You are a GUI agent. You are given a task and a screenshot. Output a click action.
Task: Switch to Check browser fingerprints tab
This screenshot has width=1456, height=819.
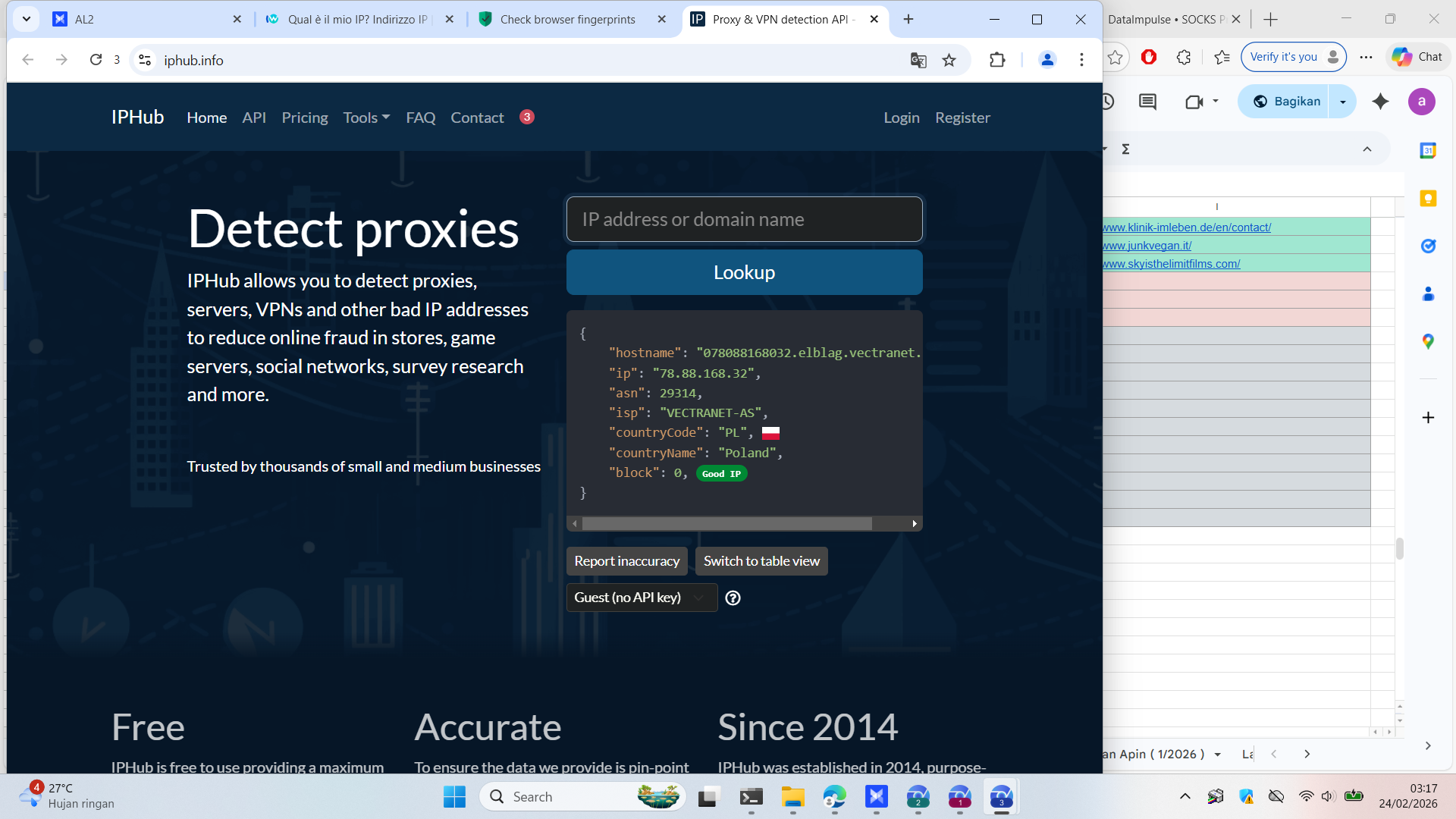[x=567, y=20]
